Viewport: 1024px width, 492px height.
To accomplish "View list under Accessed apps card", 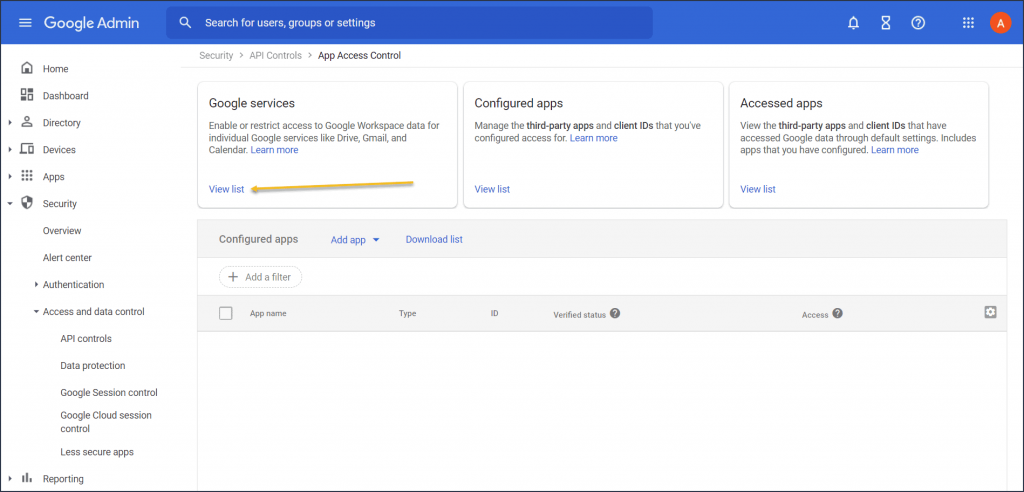I will pyautogui.click(x=758, y=189).
